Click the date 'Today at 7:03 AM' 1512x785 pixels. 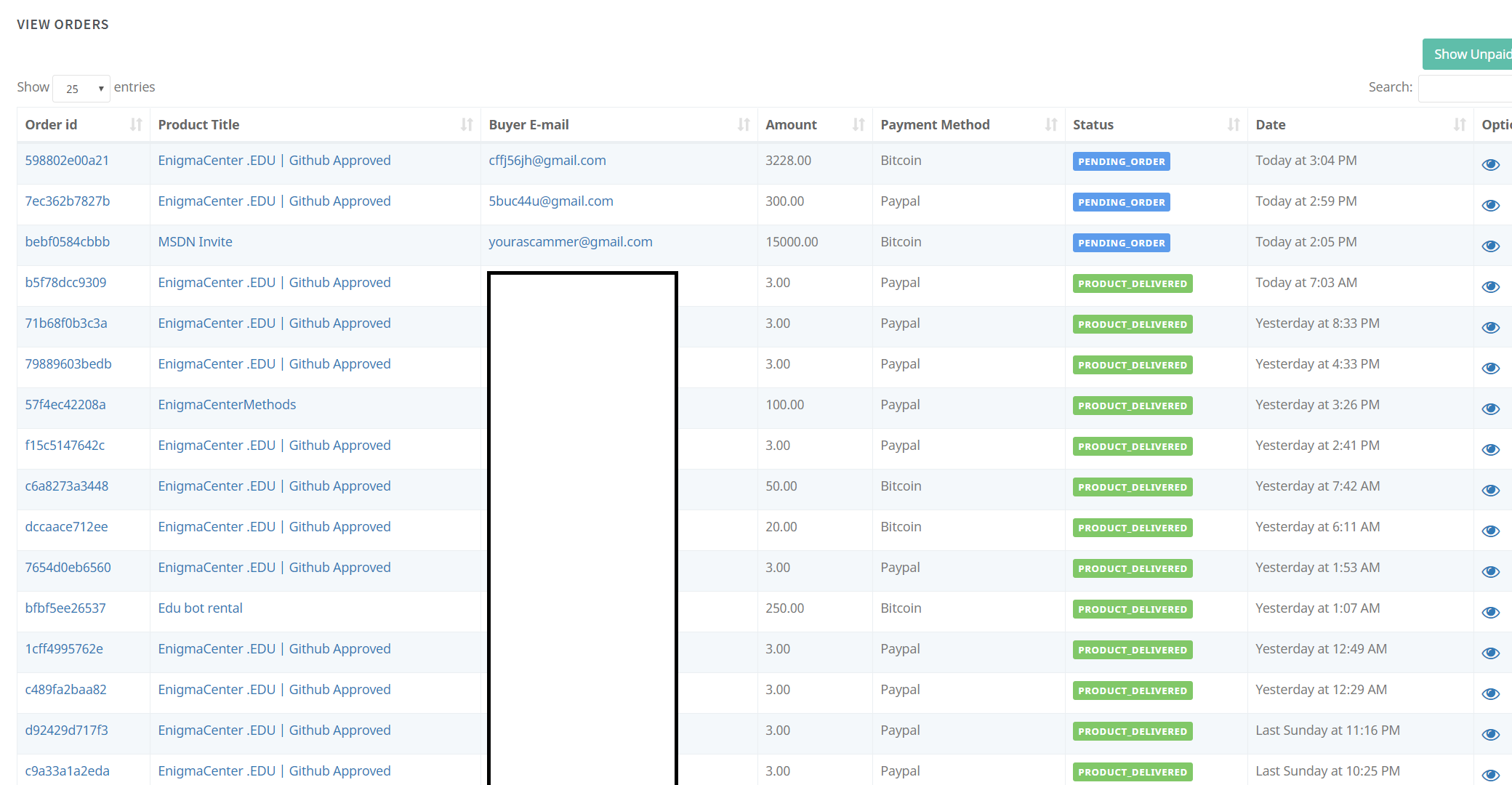(1306, 283)
